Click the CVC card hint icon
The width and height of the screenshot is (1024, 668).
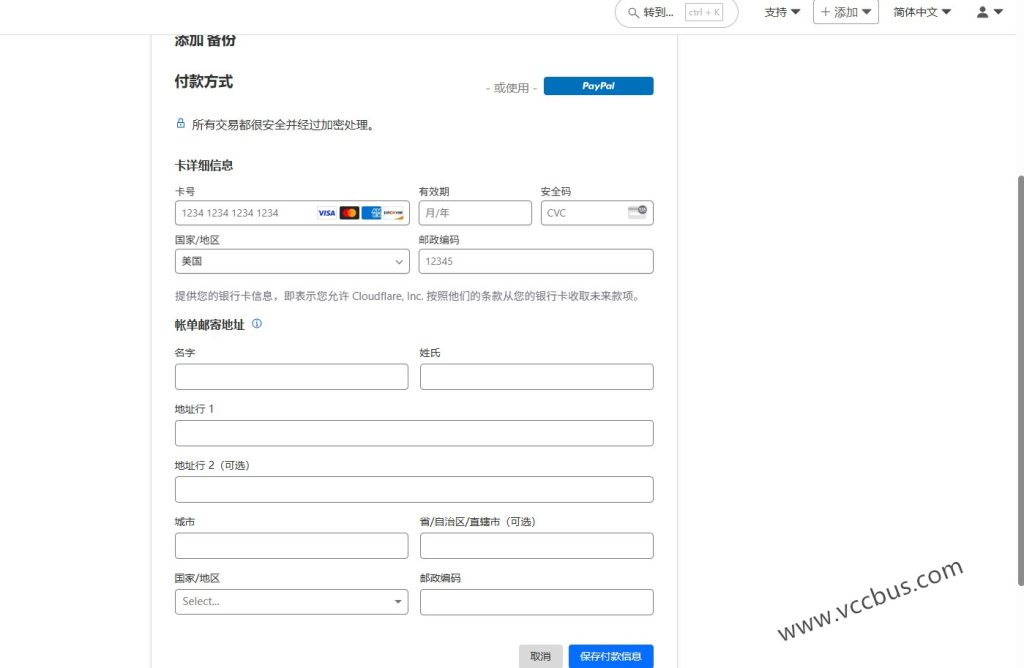[637, 212]
